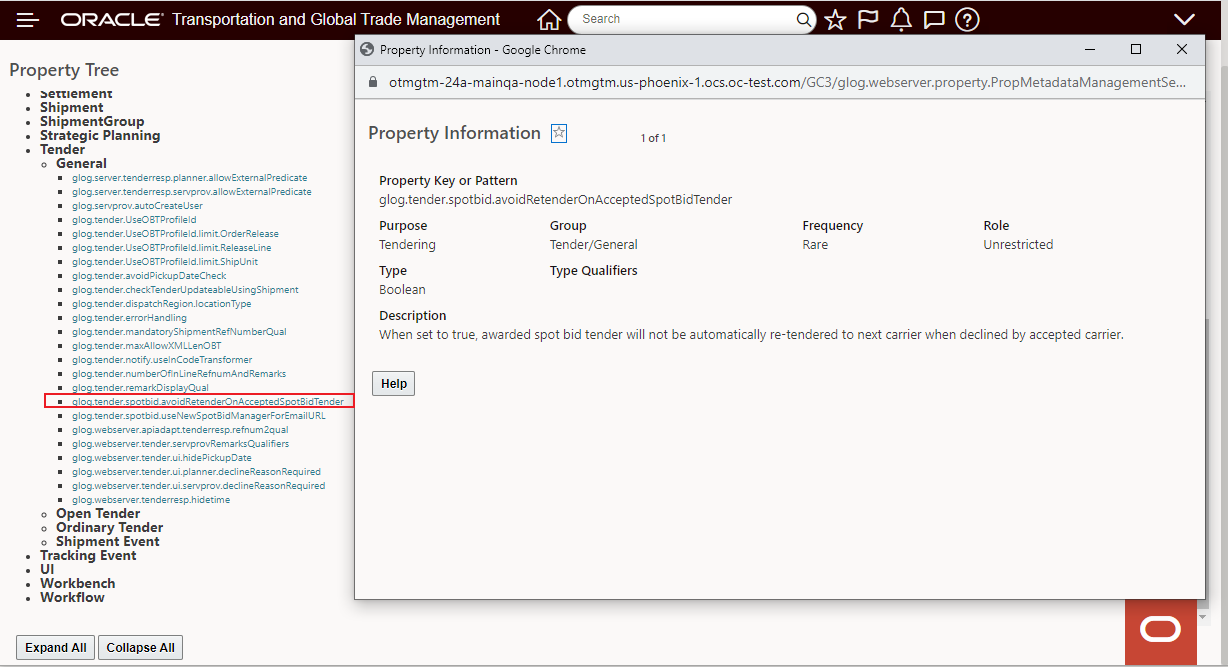Open glog.tender.notify.useInCodeTransformer property
Viewport: 1228px width, 667px height.
point(162,359)
